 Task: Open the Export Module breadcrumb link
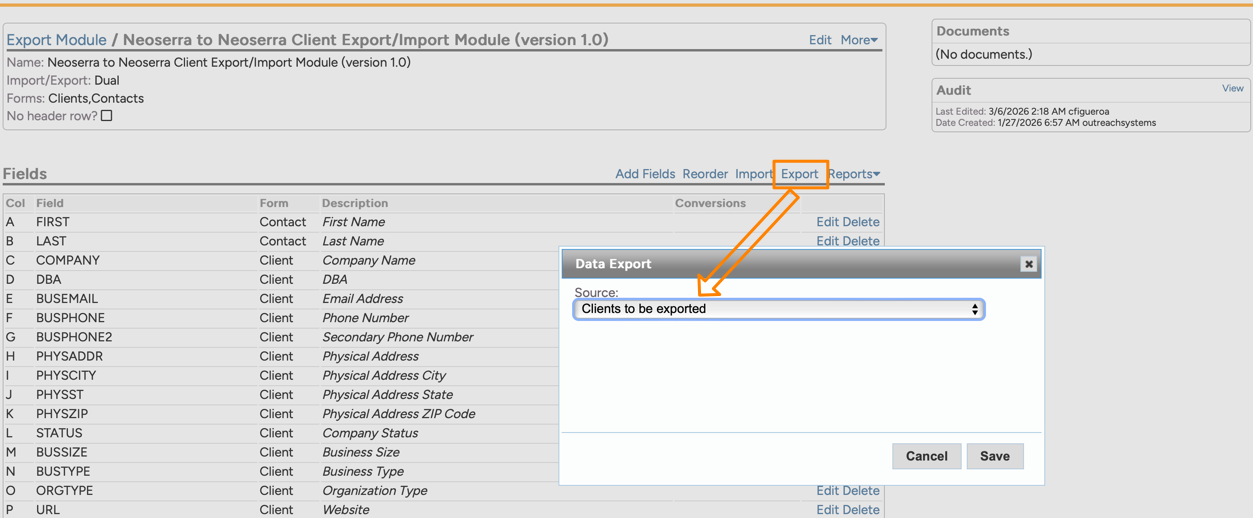coord(56,40)
